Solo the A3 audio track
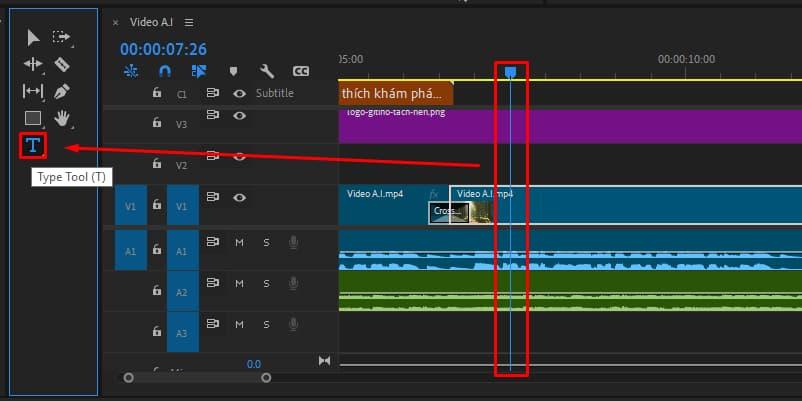Screen dimensions: 802x401 click(266, 324)
